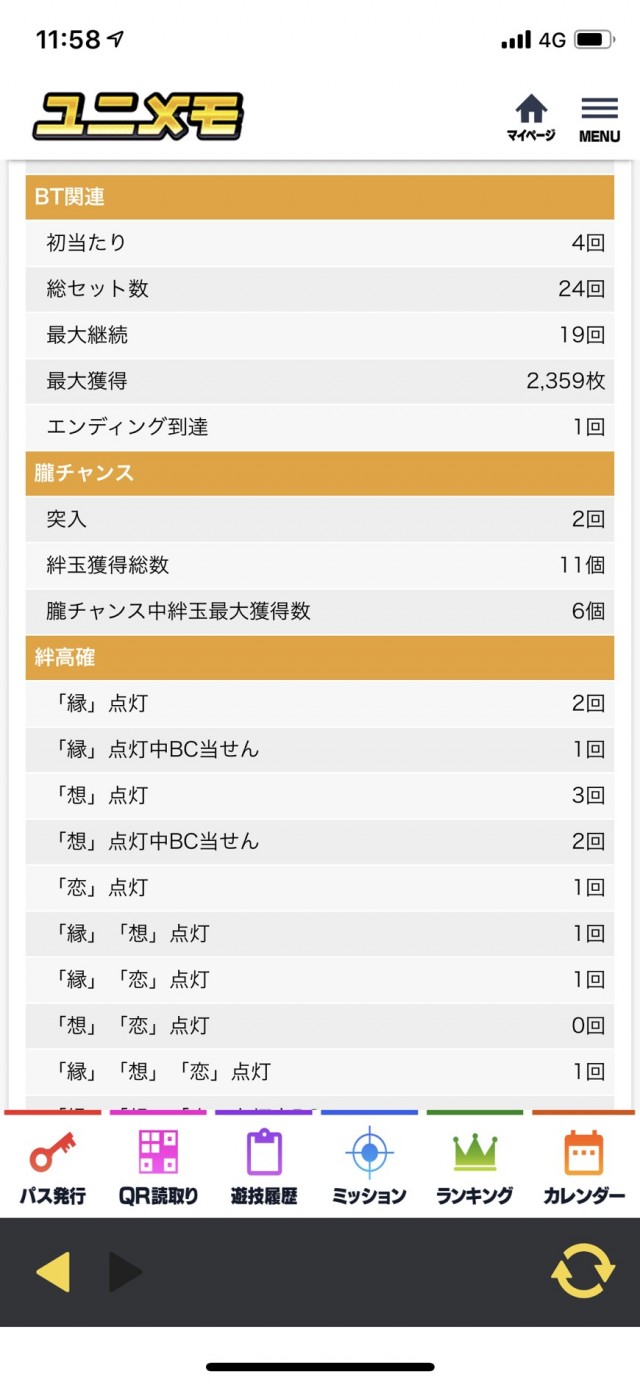This screenshot has height=1385, width=640.
Task: Tap the 絆玉獲得総数 row
Action: [x=320, y=565]
